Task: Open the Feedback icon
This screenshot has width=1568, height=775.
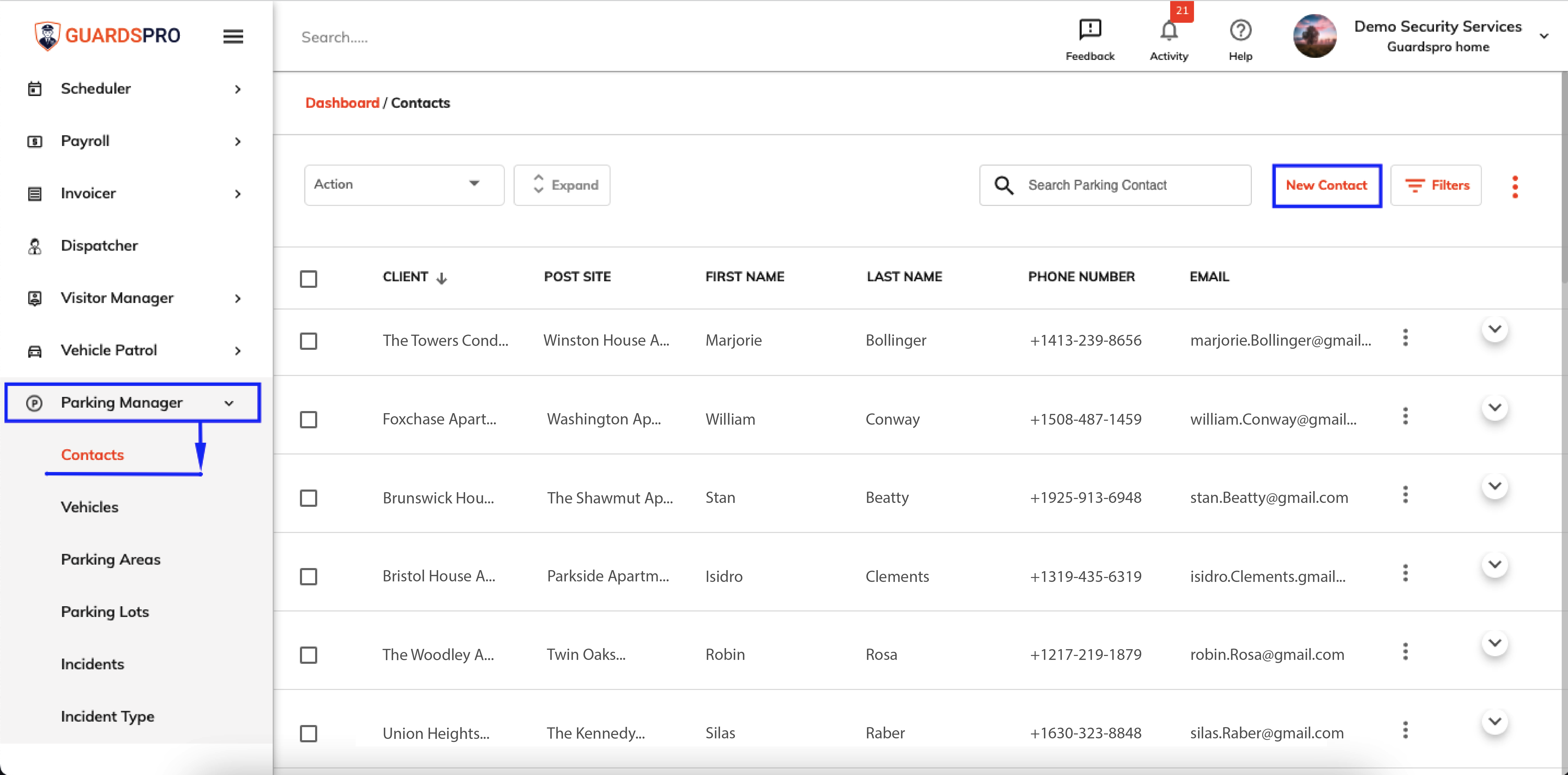Action: 1090,29
